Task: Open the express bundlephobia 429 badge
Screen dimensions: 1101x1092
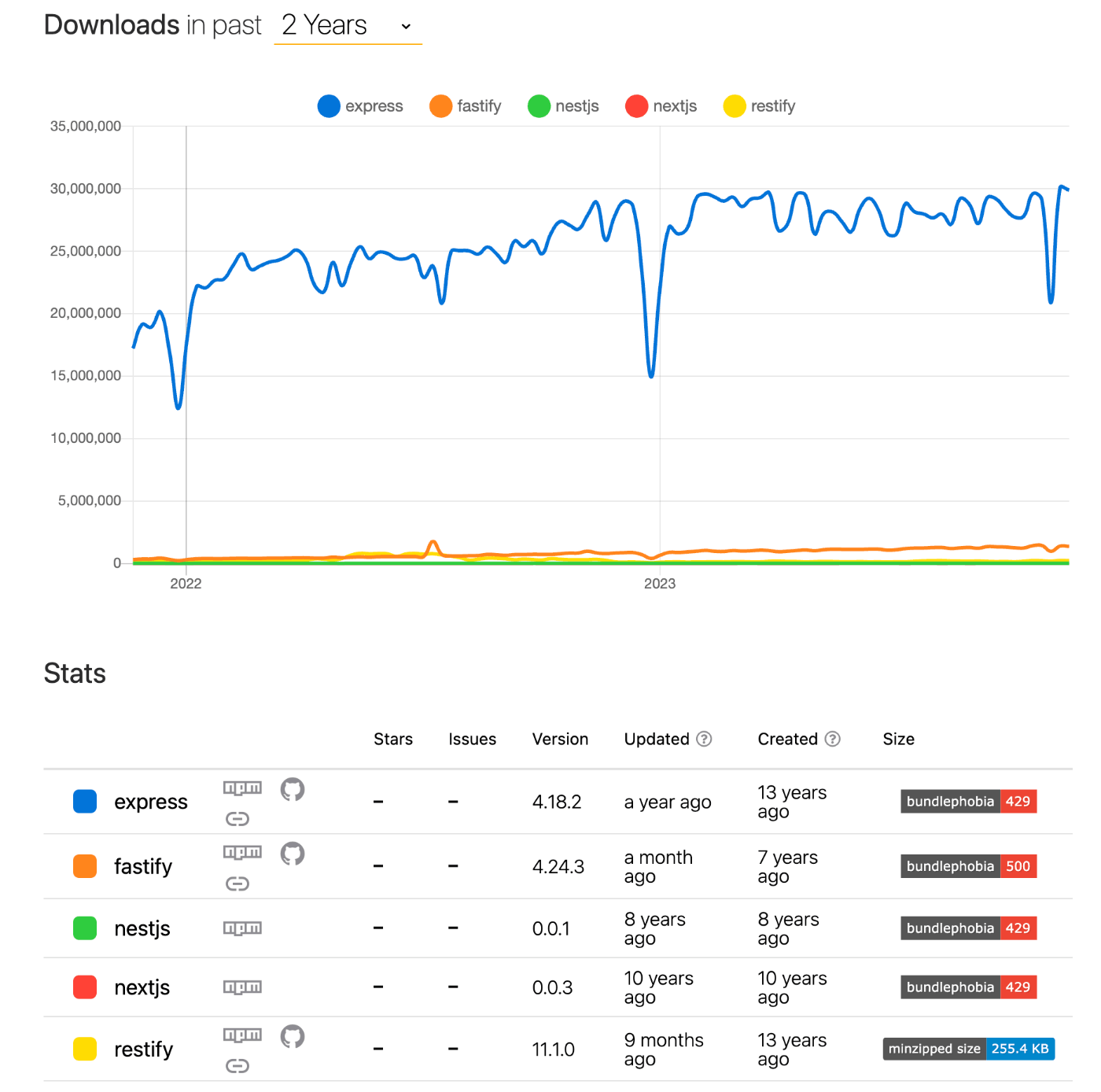Action: (969, 802)
